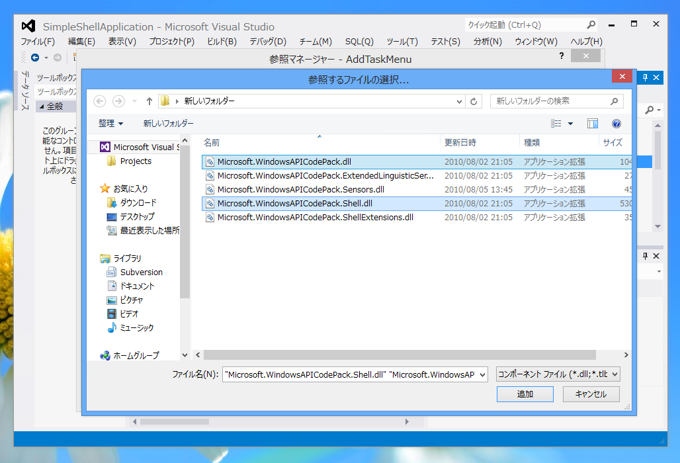Sort by 種類 column header
Viewport: 680px width, 463px height.
532,143
